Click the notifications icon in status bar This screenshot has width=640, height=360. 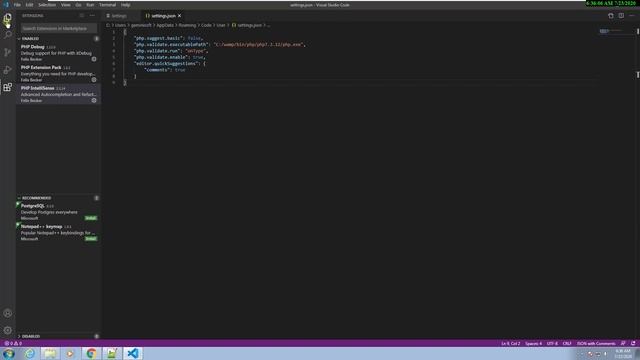pos(633,343)
